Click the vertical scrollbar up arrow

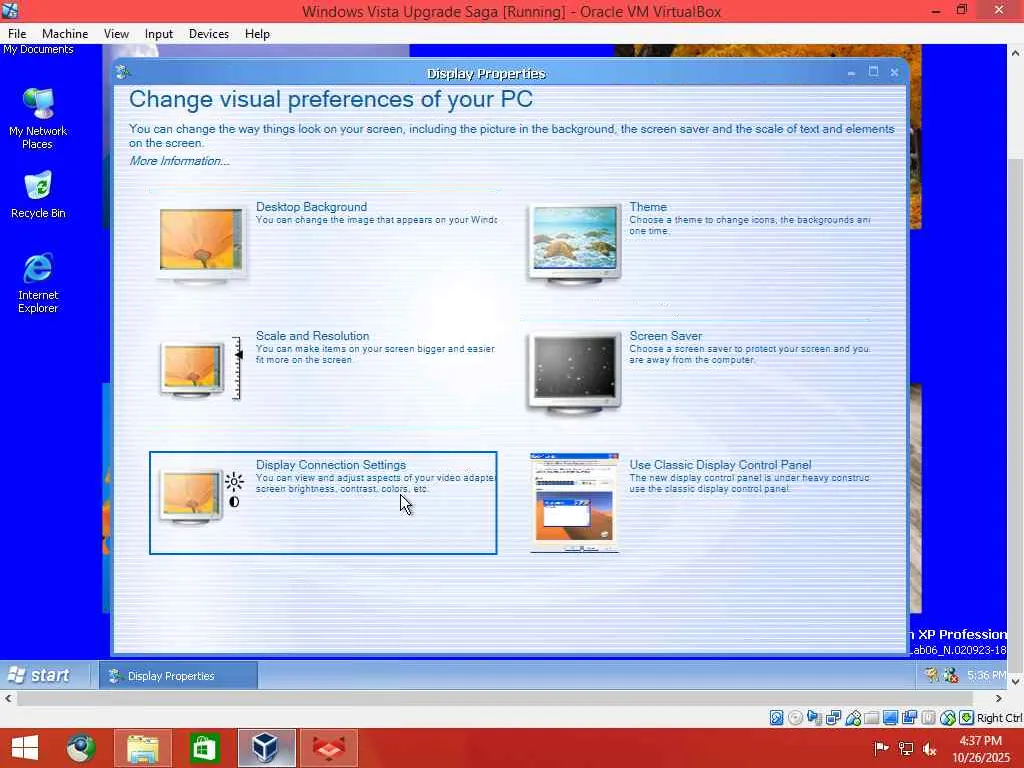(x=1016, y=53)
